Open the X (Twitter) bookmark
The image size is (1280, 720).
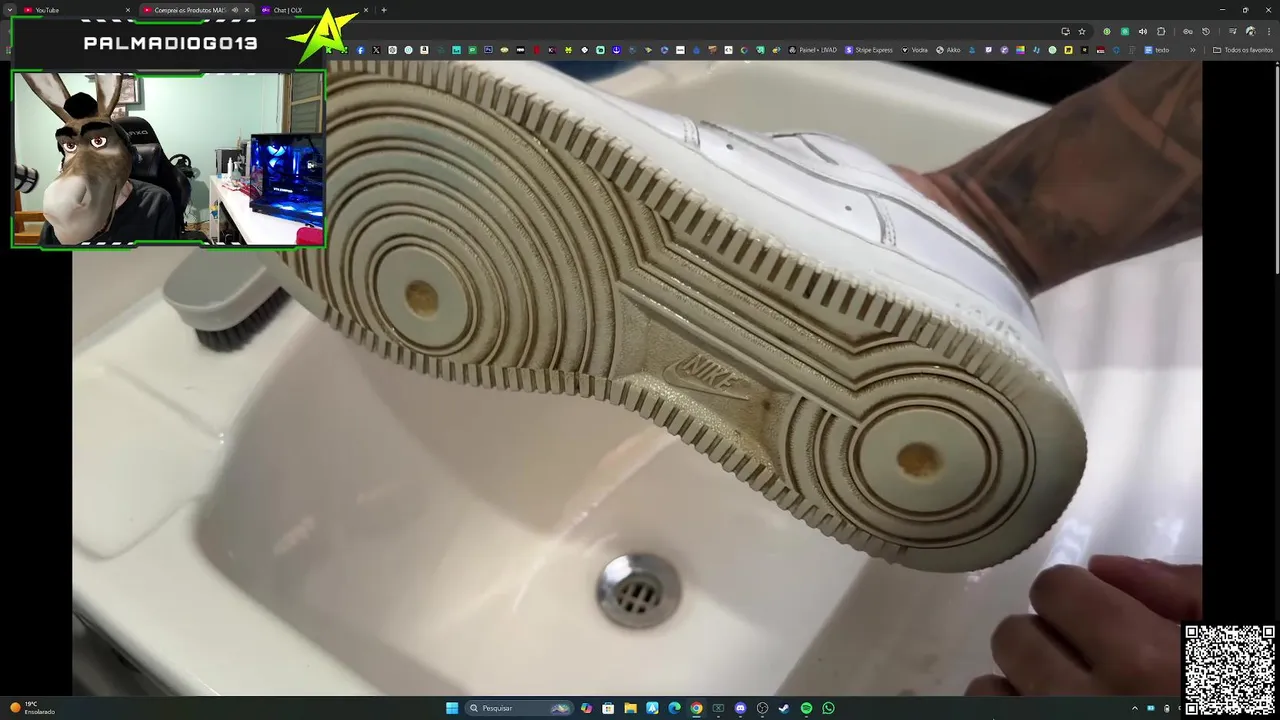click(376, 50)
